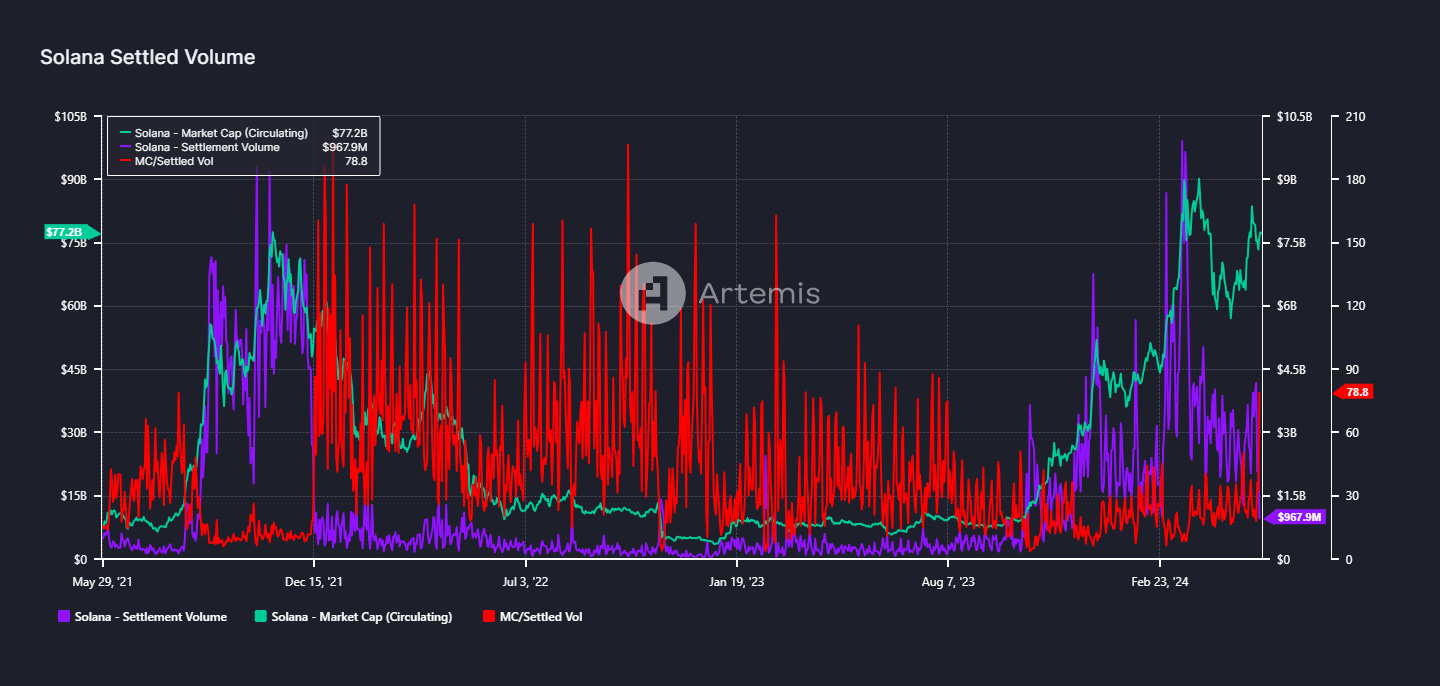Click the 120 far-right axis label
The image size is (1440, 686).
pyautogui.click(x=1356, y=306)
